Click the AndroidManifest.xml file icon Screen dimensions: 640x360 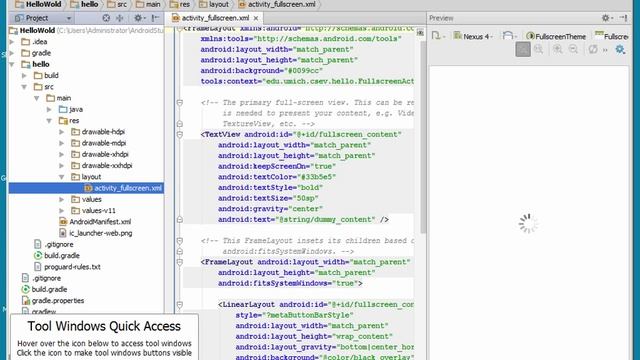[63, 222]
